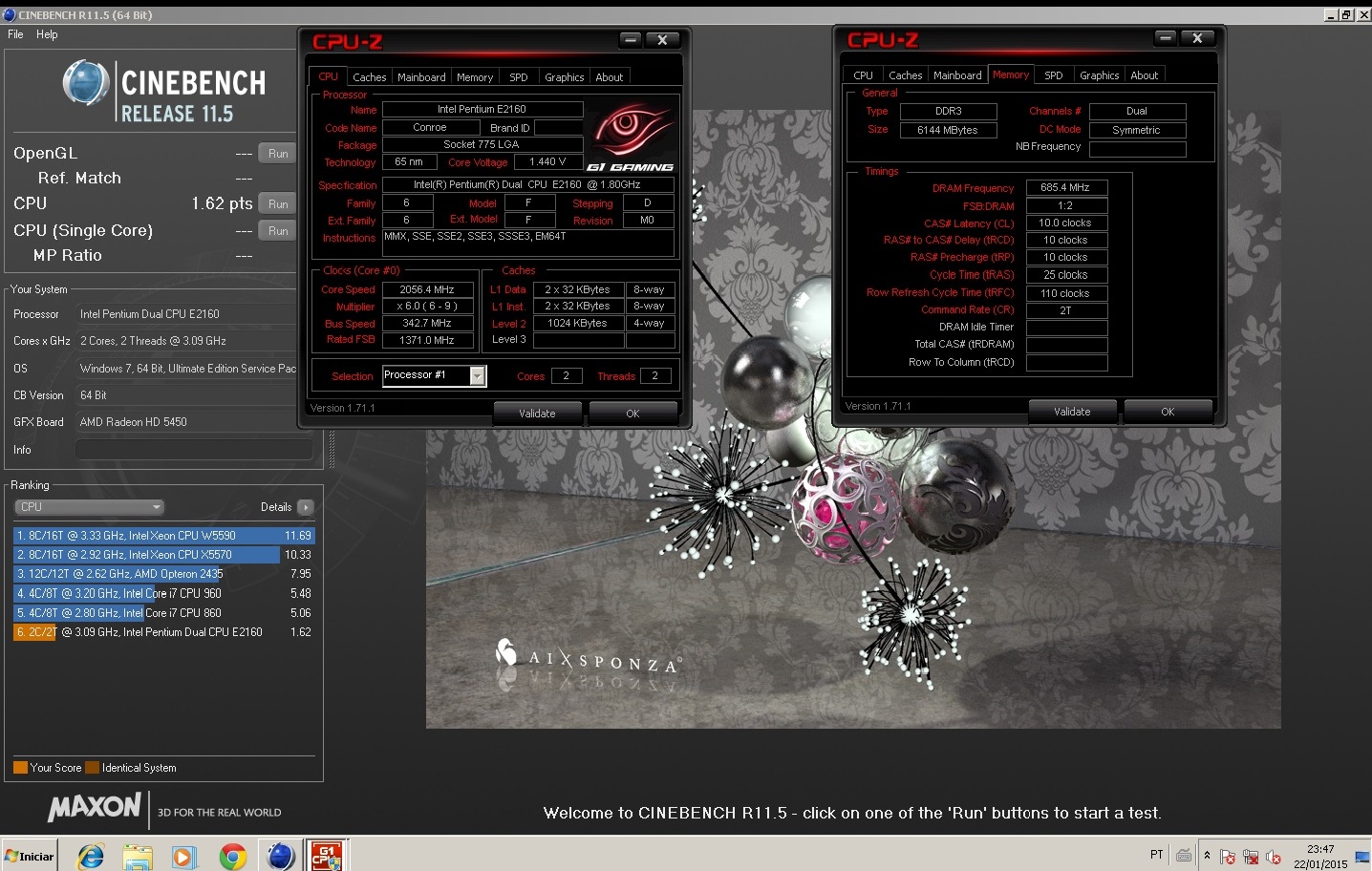Click Validate in right CPU-Z window
The height and width of the screenshot is (871, 1372).
[x=1072, y=412]
